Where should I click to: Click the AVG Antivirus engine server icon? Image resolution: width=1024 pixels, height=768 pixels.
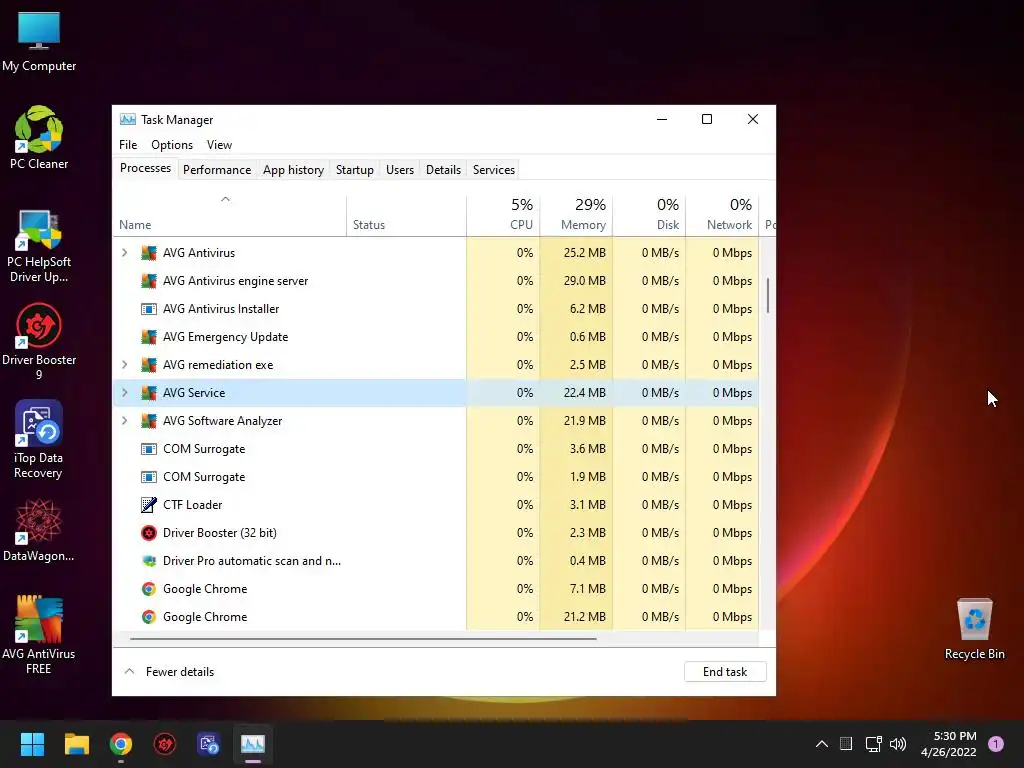149,281
